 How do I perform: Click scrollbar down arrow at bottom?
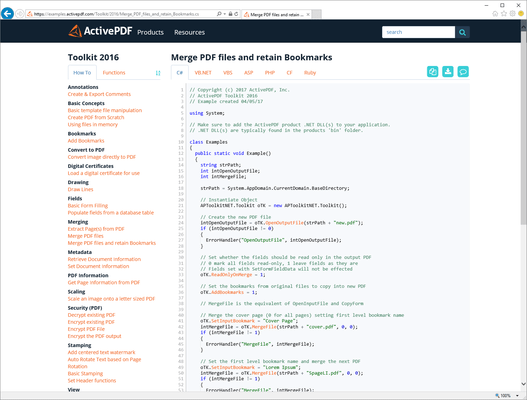pyautogui.click(x=523, y=384)
